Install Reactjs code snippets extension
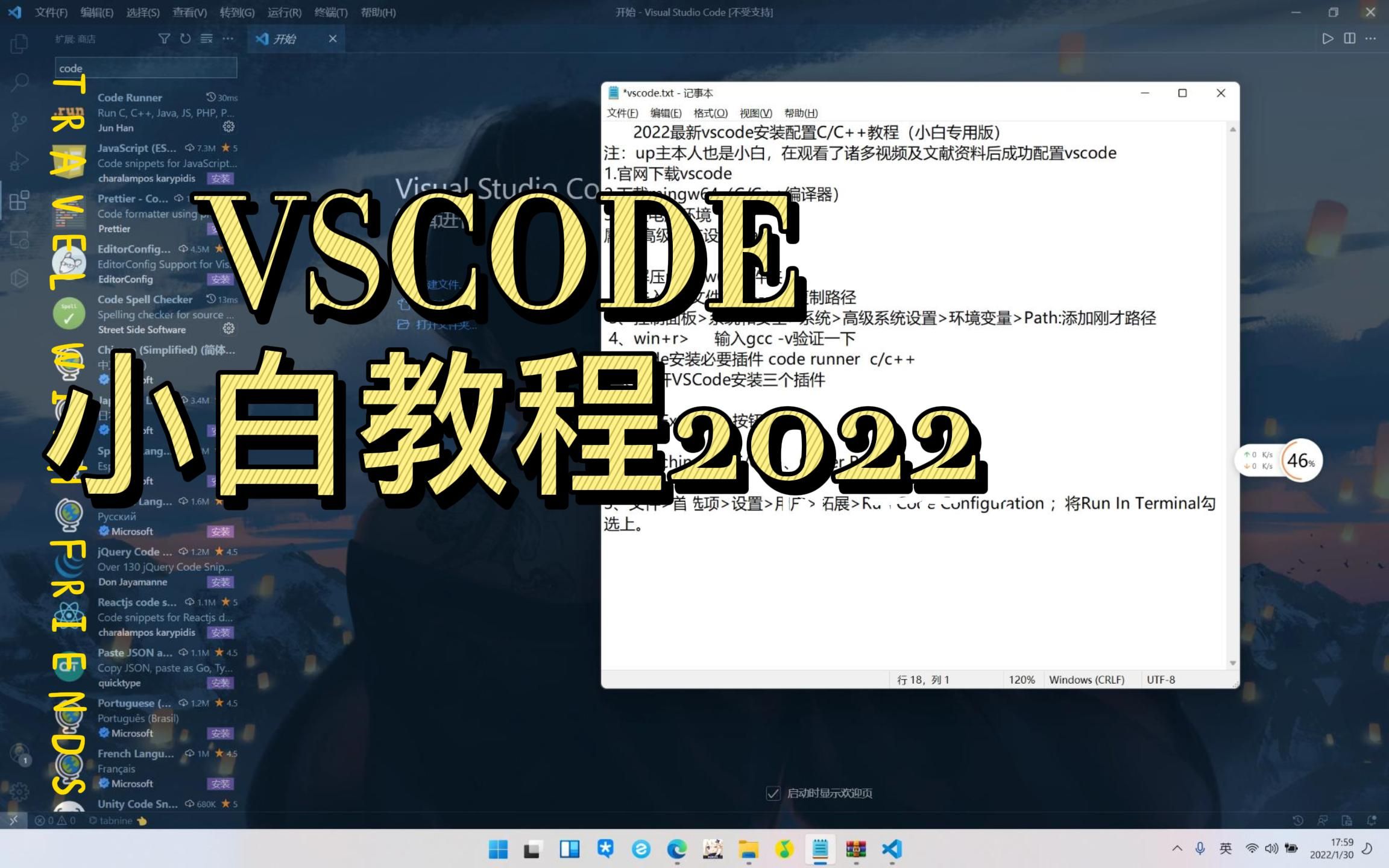 [x=221, y=632]
